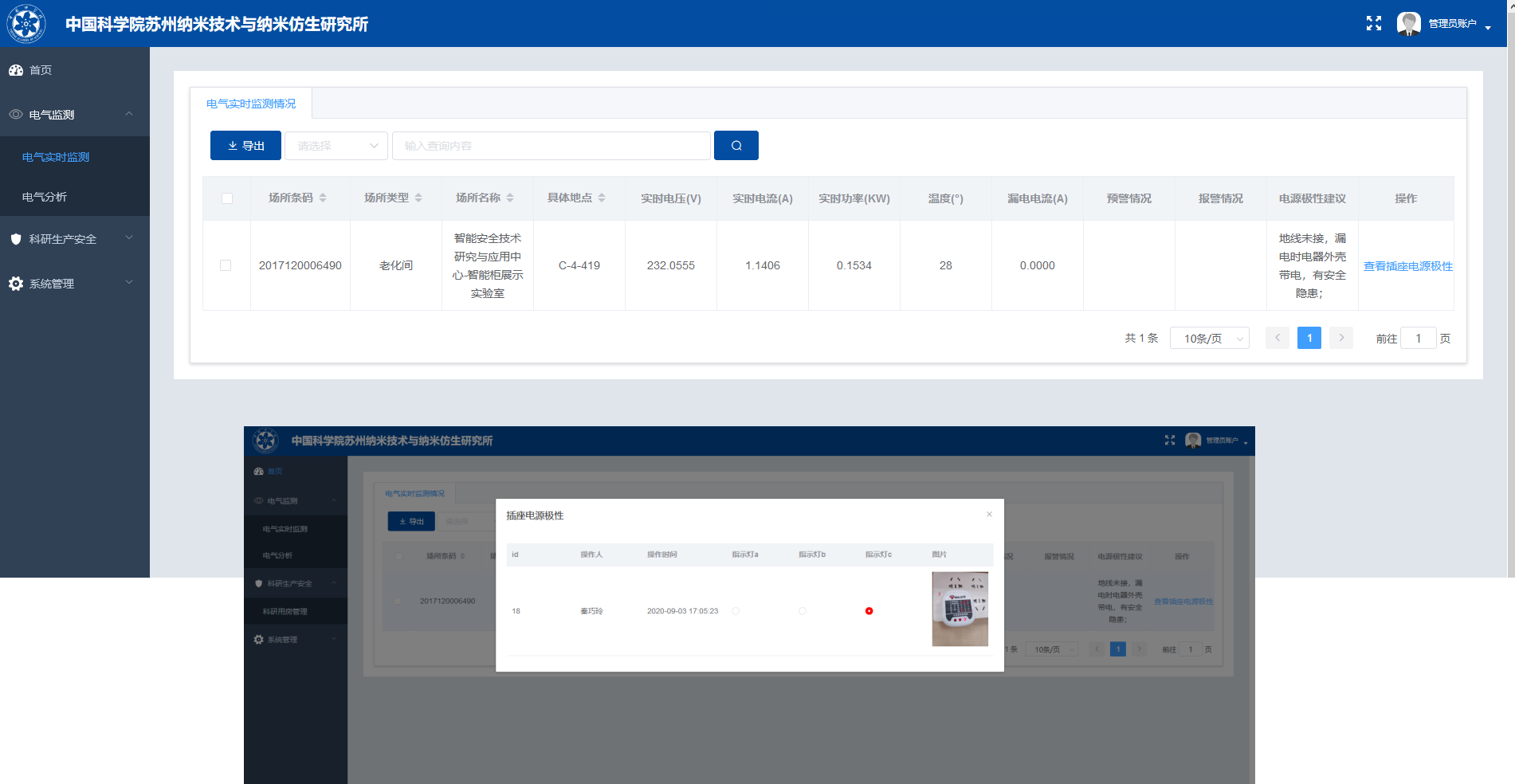Toggle fullscreen mode with the expand icon
This screenshot has width=1515, height=784.
tap(1373, 24)
